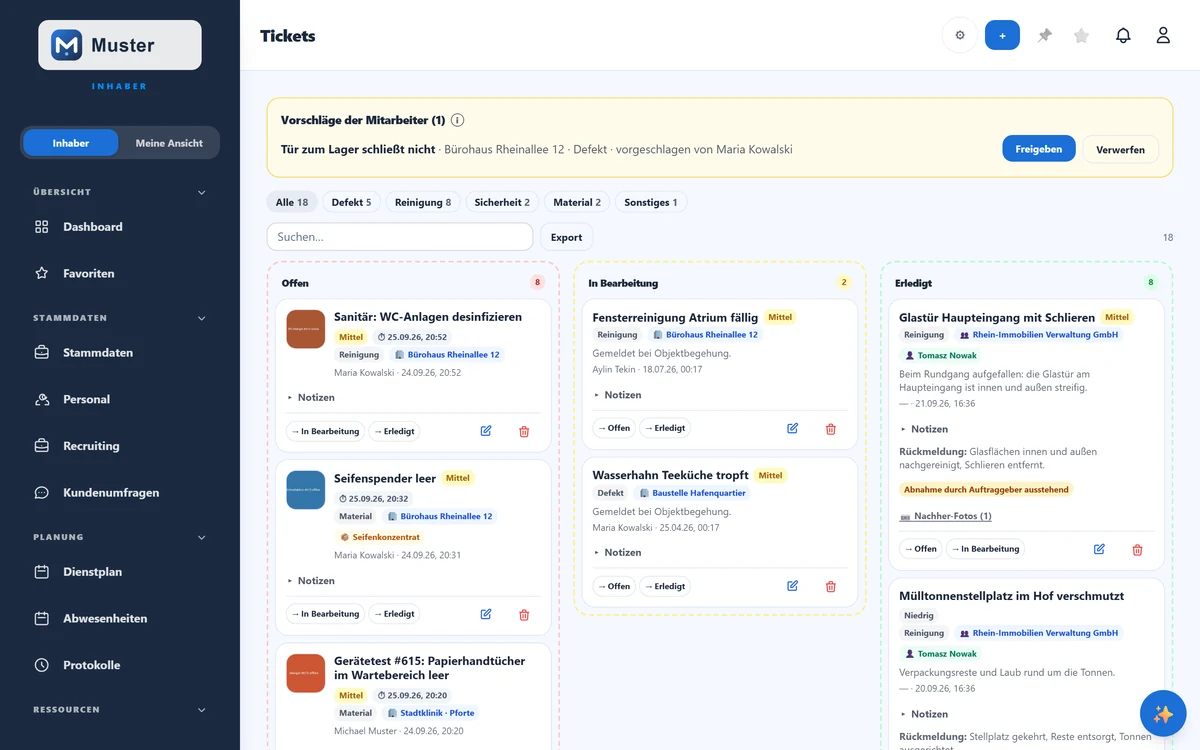Edit the Fensterreinigung Atrium ticket
Screen dimensions: 1200x750
click(x=792, y=428)
